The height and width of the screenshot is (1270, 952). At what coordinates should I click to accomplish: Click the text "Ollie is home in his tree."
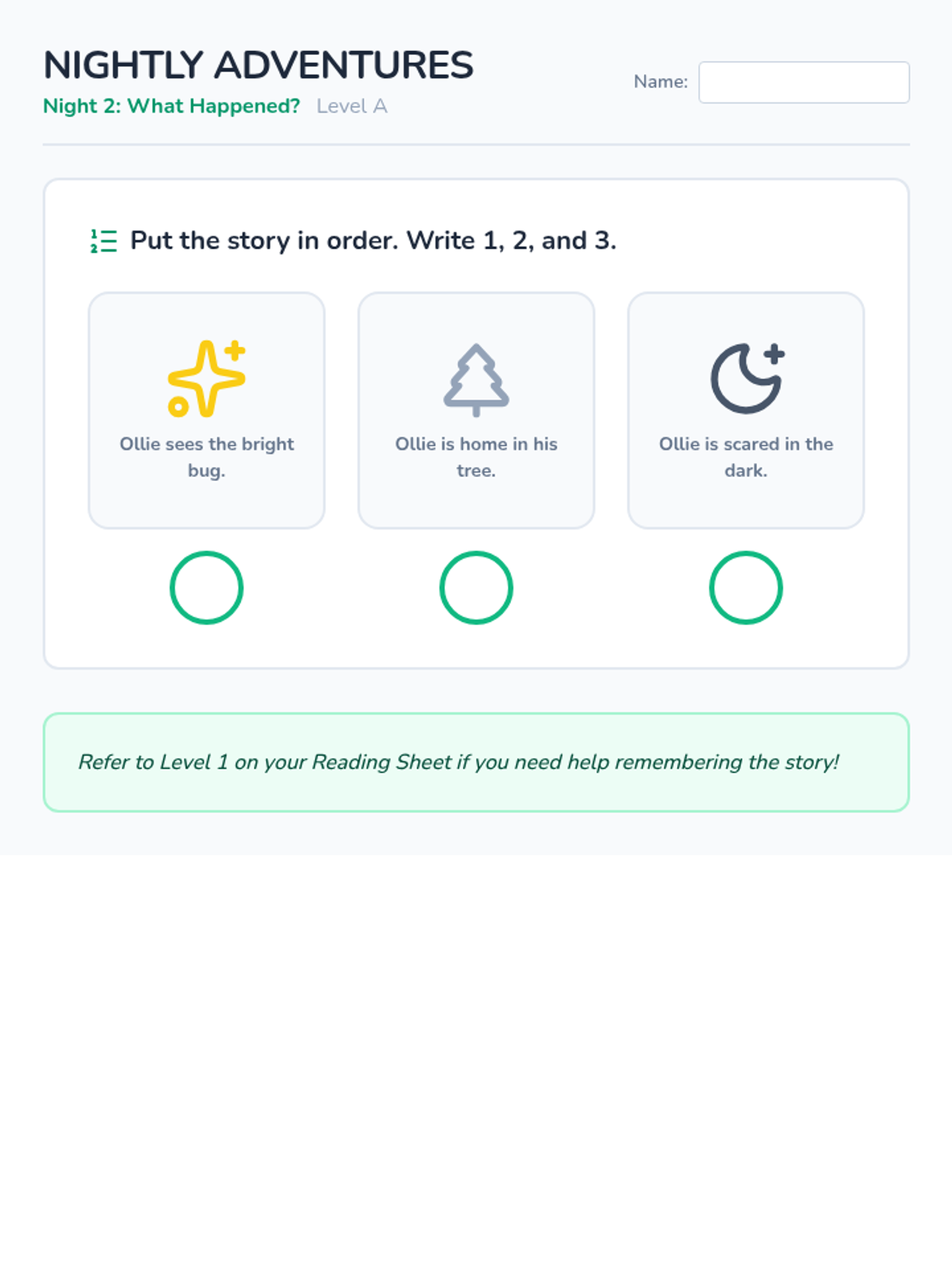pyautogui.click(x=476, y=456)
